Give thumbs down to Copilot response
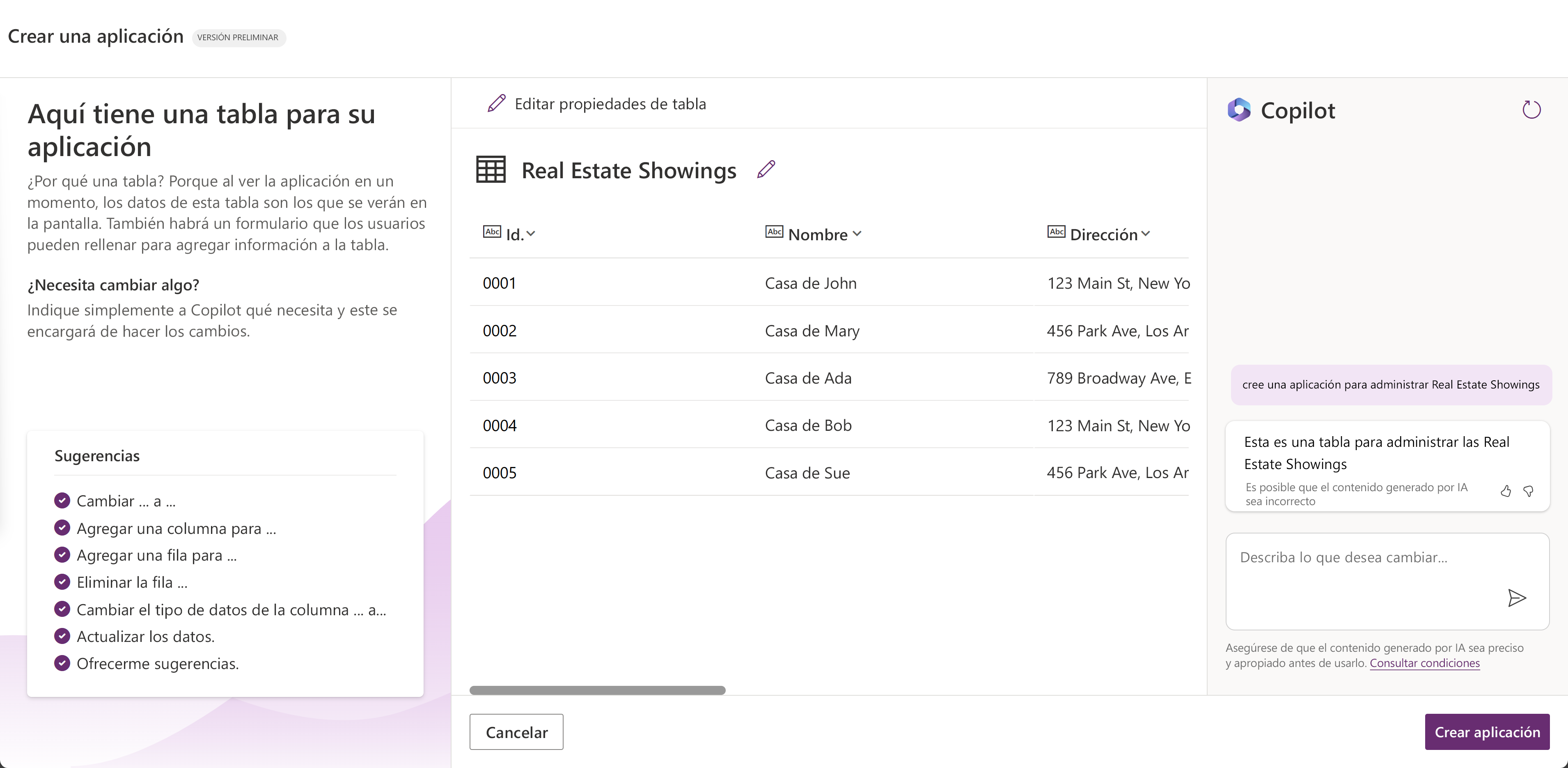Viewport: 1568px width, 768px height. pos(1529,491)
